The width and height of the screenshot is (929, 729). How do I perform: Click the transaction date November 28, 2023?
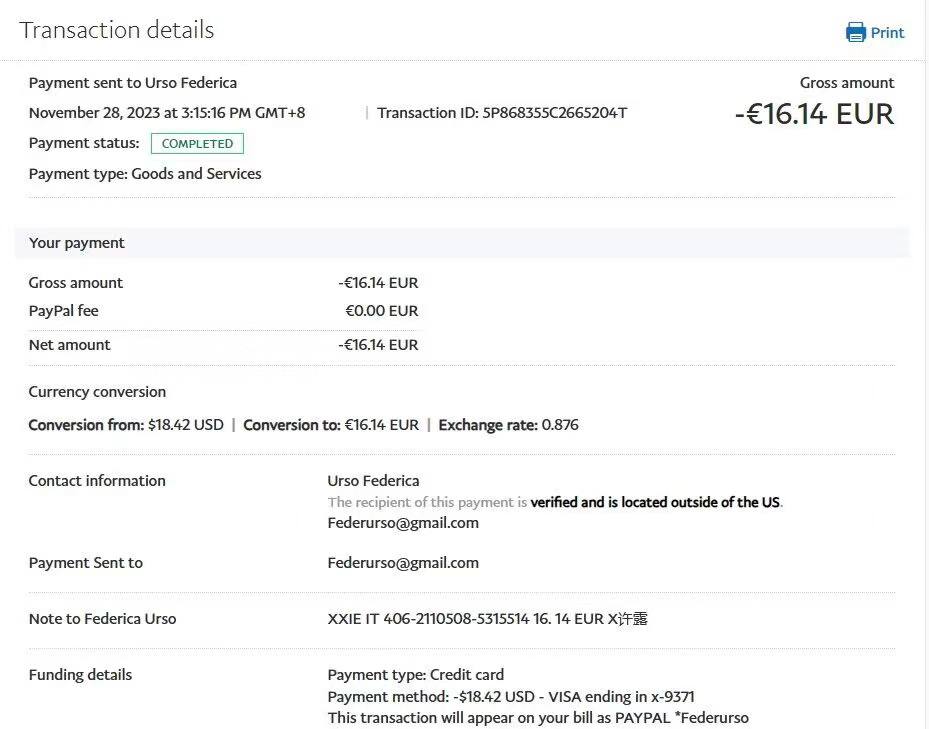tap(167, 113)
